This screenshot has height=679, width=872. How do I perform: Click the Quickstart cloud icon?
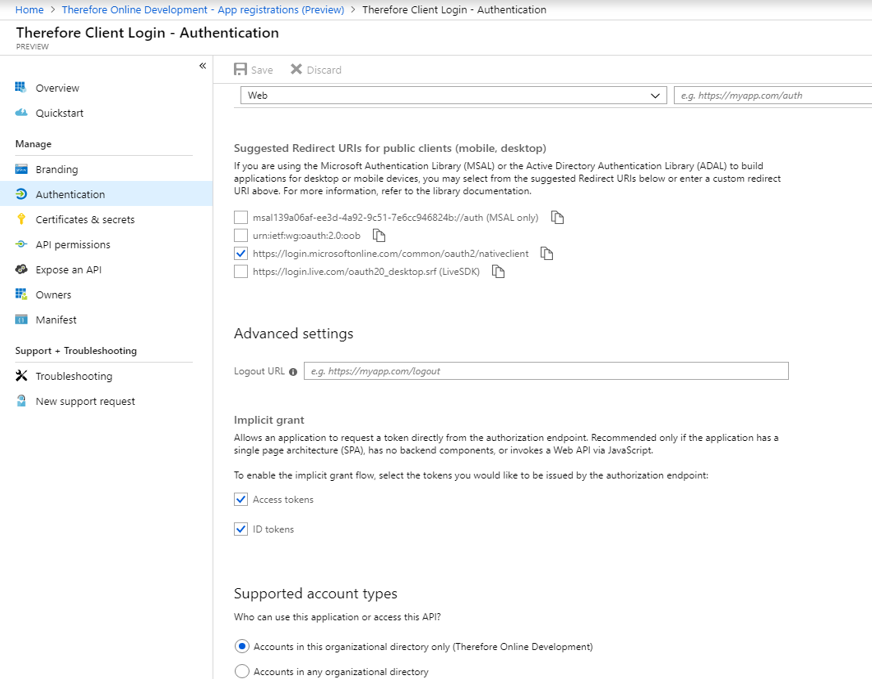click(21, 113)
